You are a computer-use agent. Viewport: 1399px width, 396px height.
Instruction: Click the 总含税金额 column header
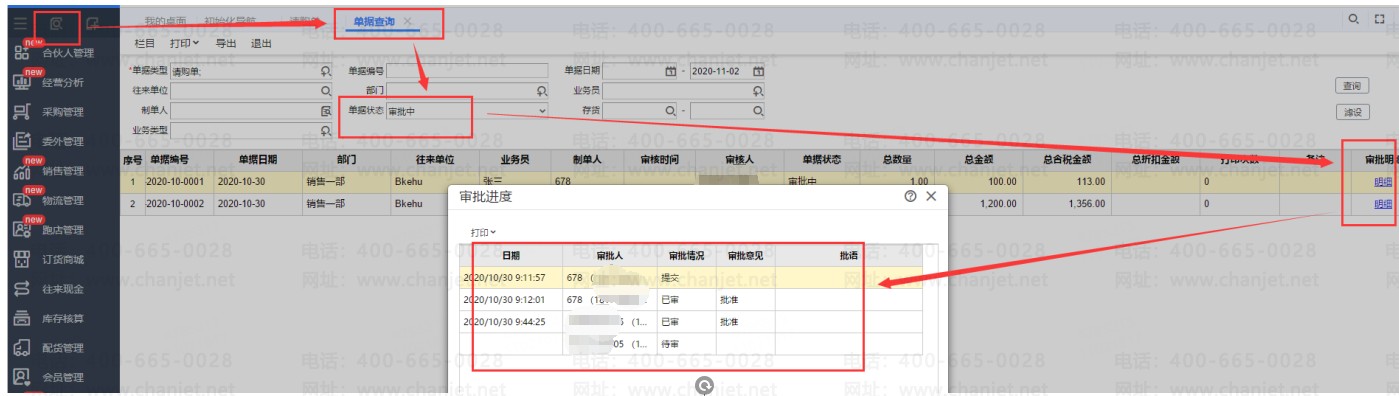coord(1067,160)
